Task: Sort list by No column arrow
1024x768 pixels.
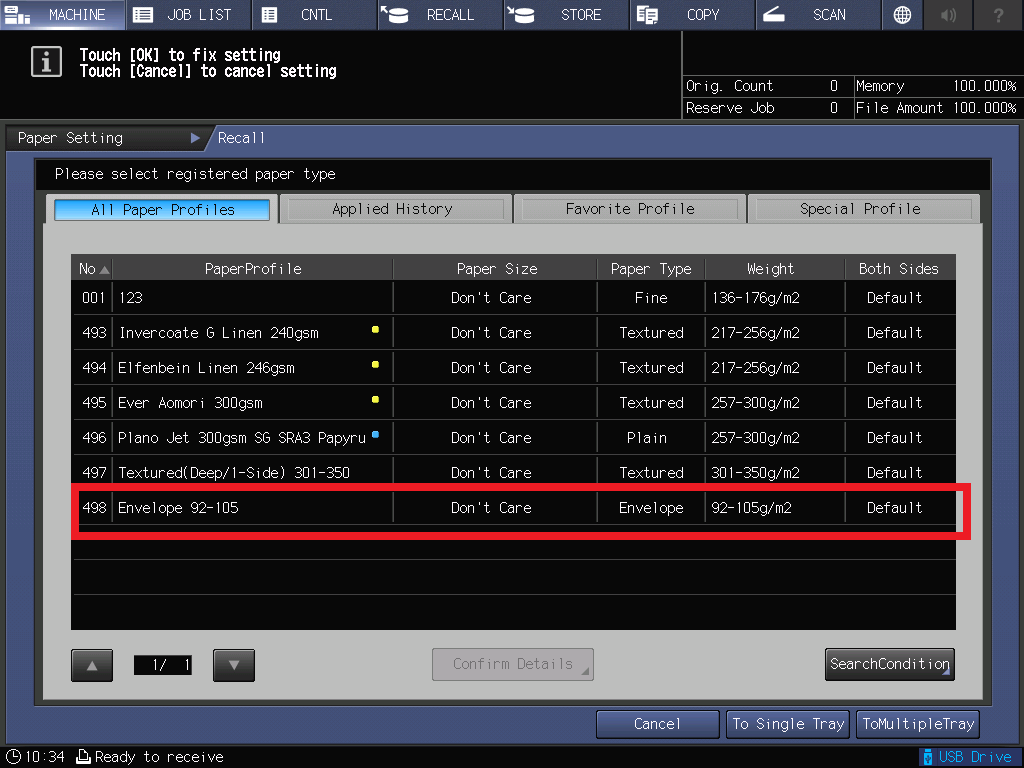Action: coord(105,269)
